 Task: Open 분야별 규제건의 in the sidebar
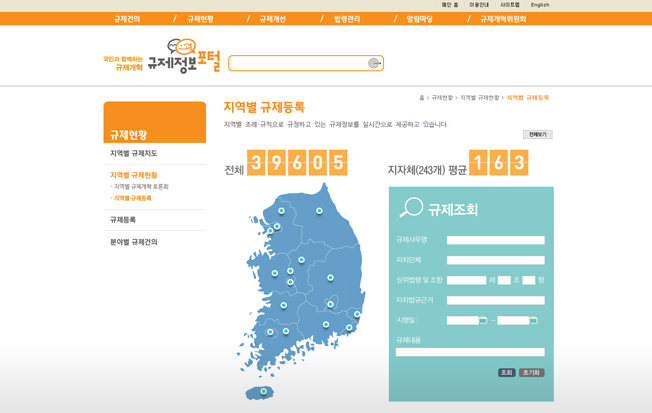[x=133, y=242]
